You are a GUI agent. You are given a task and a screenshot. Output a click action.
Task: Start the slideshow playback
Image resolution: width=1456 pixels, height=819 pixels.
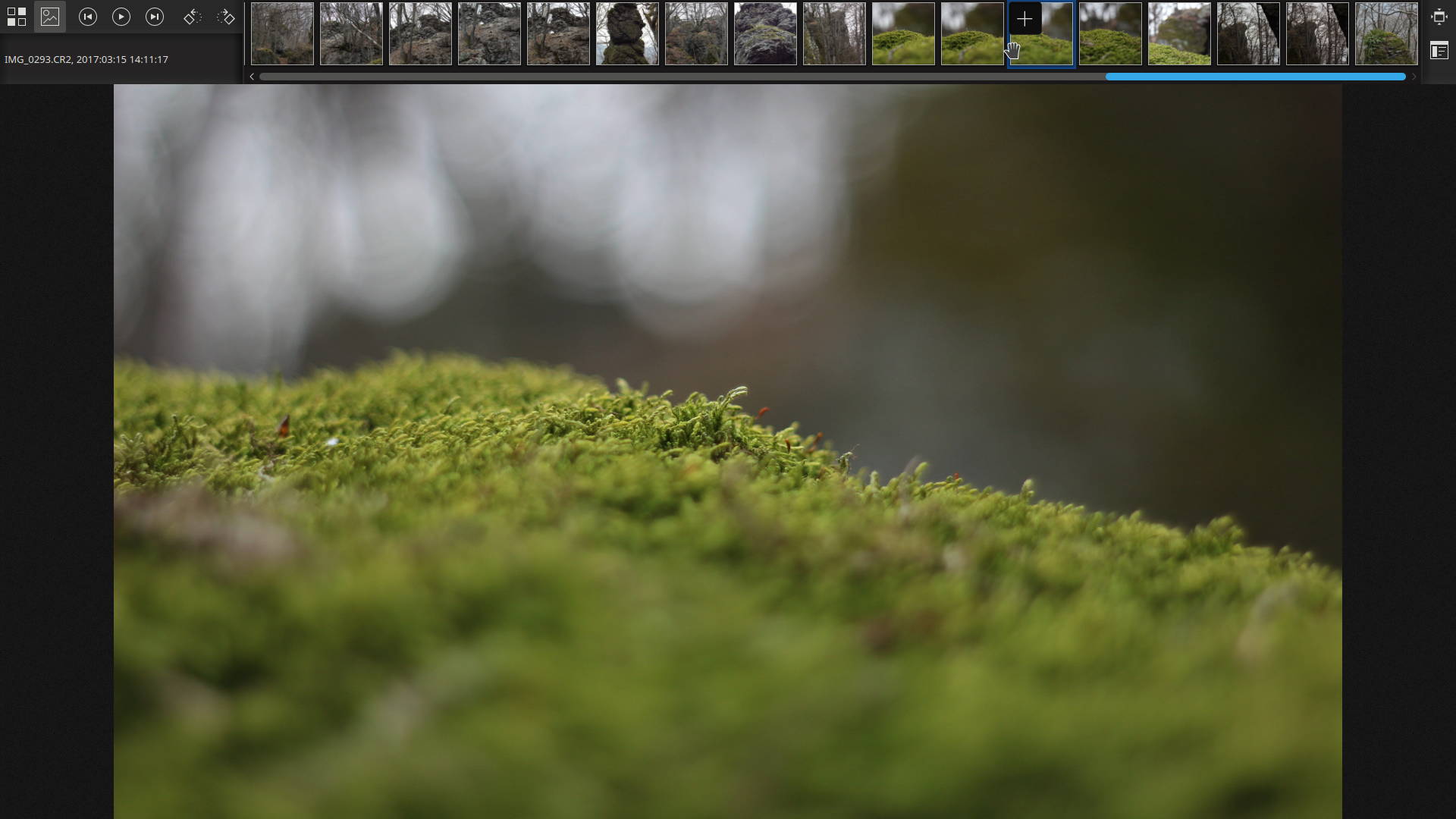click(x=121, y=17)
